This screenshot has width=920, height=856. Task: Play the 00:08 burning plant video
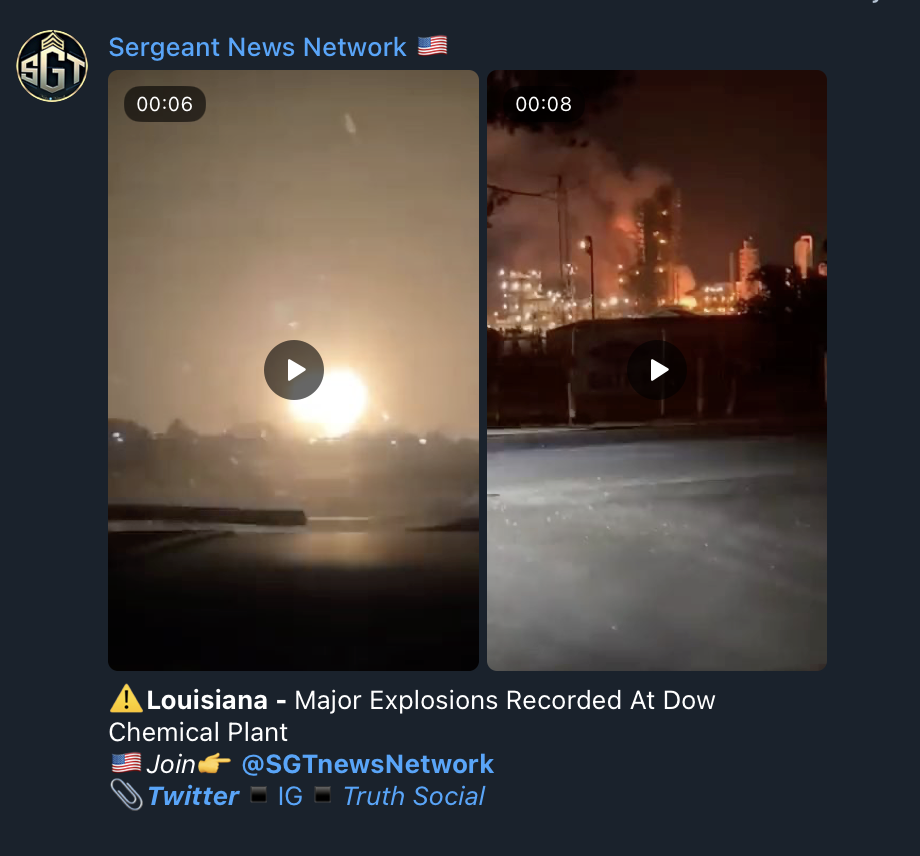pyautogui.click(x=657, y=370)
